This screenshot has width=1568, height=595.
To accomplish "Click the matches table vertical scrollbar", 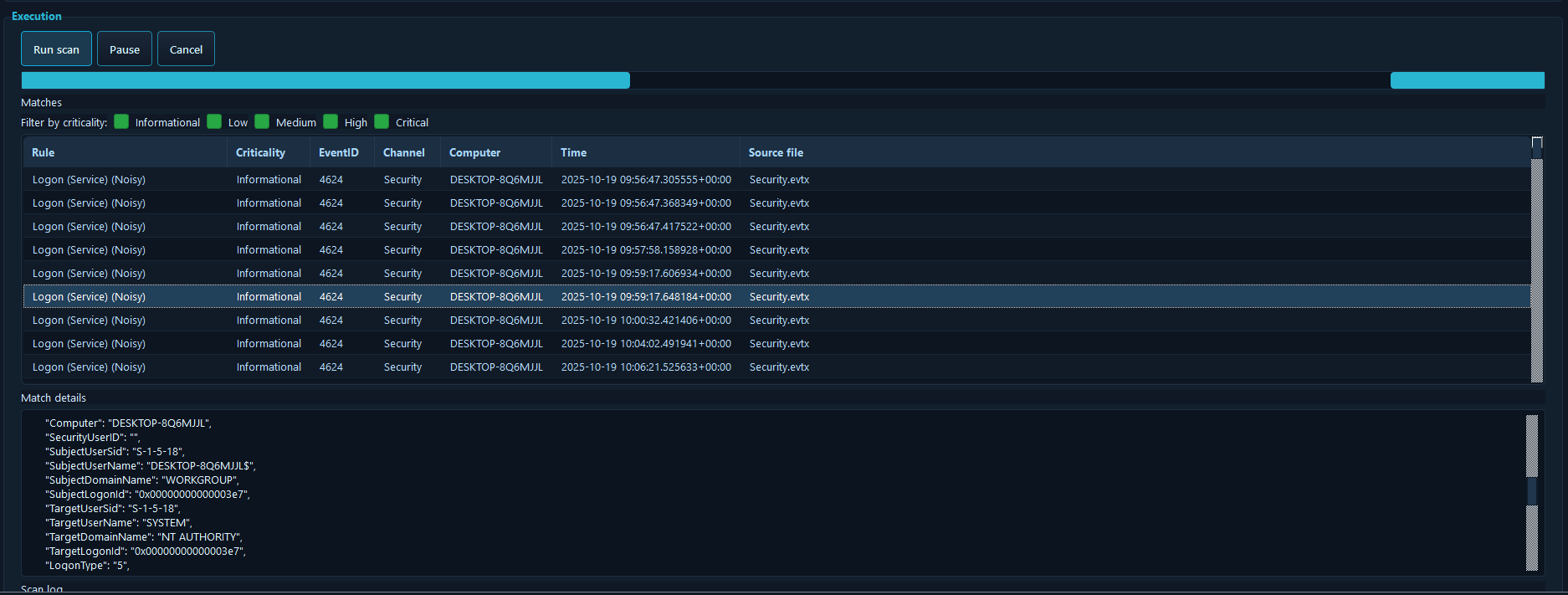I will click(x=1536, y=268).
